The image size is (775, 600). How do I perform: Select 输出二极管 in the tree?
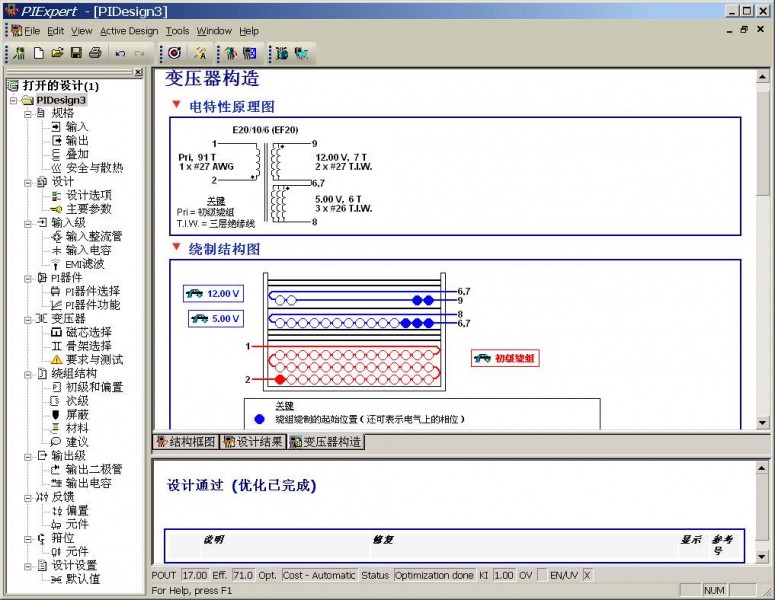[93, 469]
